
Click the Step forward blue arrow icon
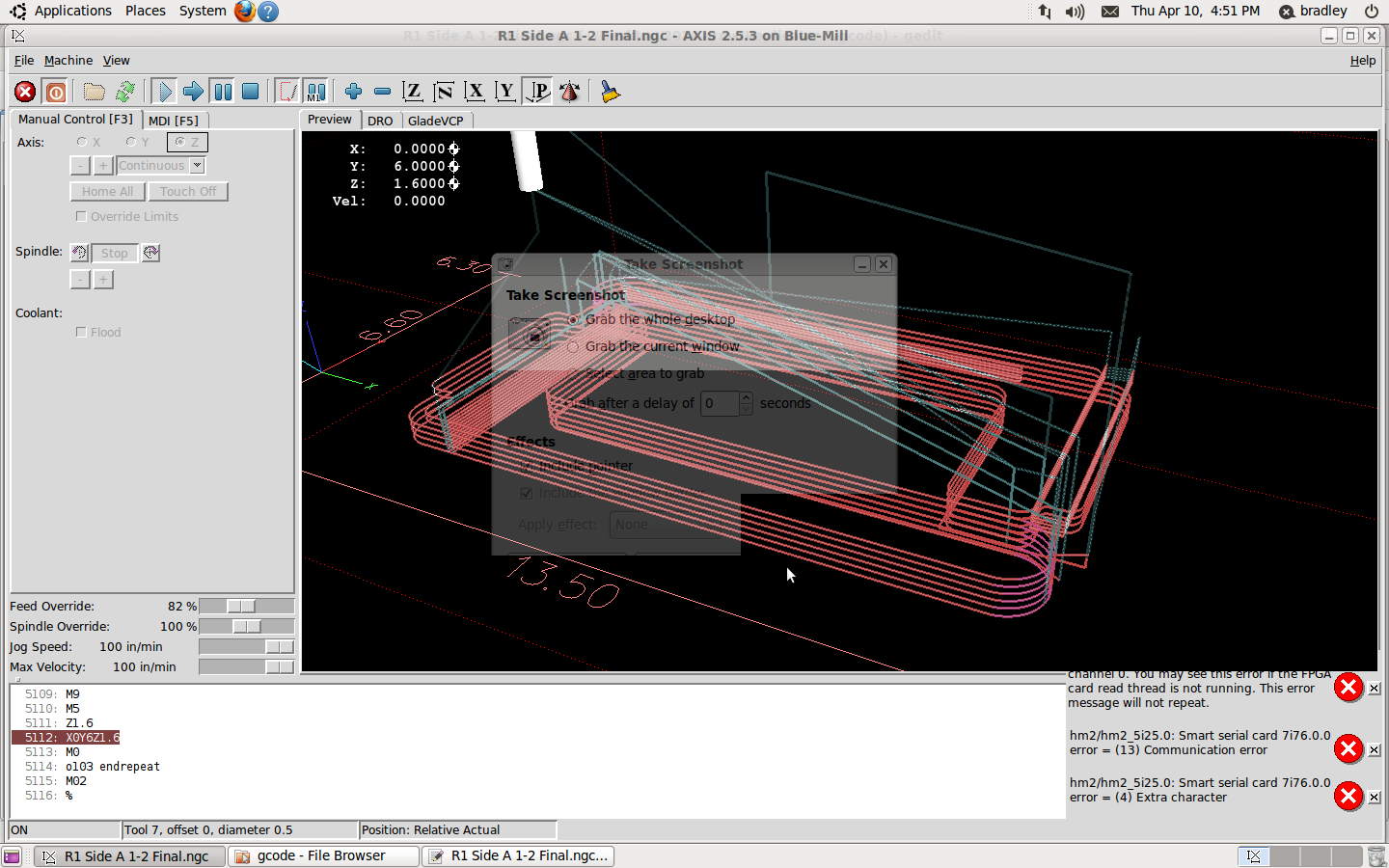(193, 92)
